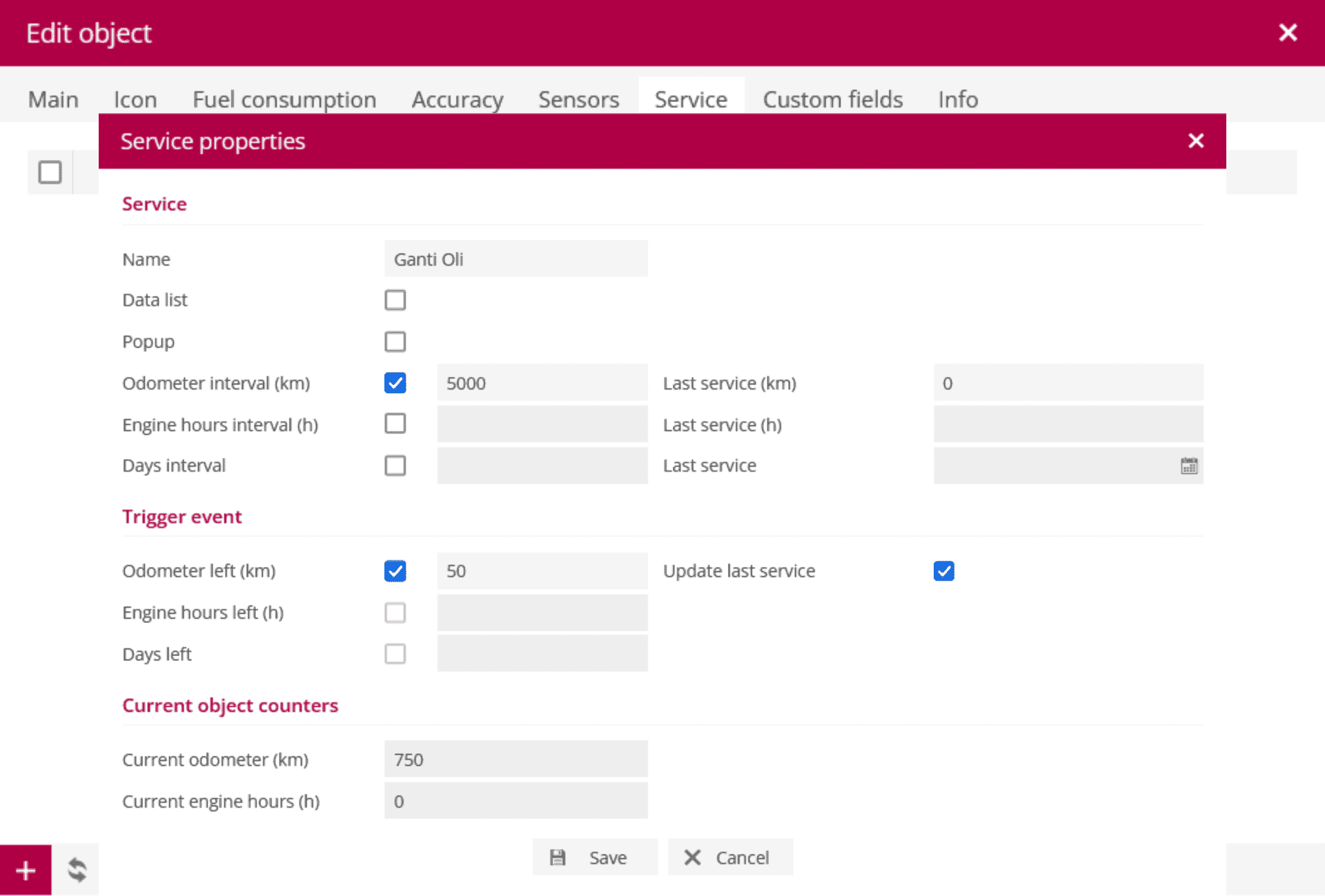Viewport: 1325px width, 896px height.
Task: Switch to the Sensors tab
Action: pos(578,99)
